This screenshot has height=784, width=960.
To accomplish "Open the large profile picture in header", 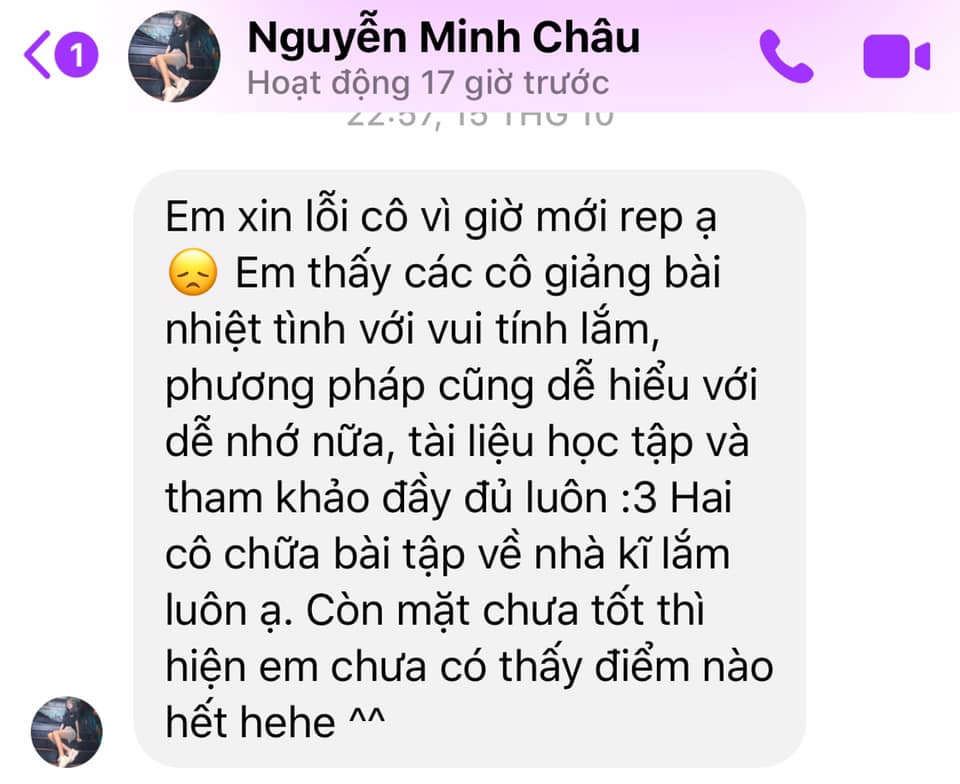I will [174, 56].
